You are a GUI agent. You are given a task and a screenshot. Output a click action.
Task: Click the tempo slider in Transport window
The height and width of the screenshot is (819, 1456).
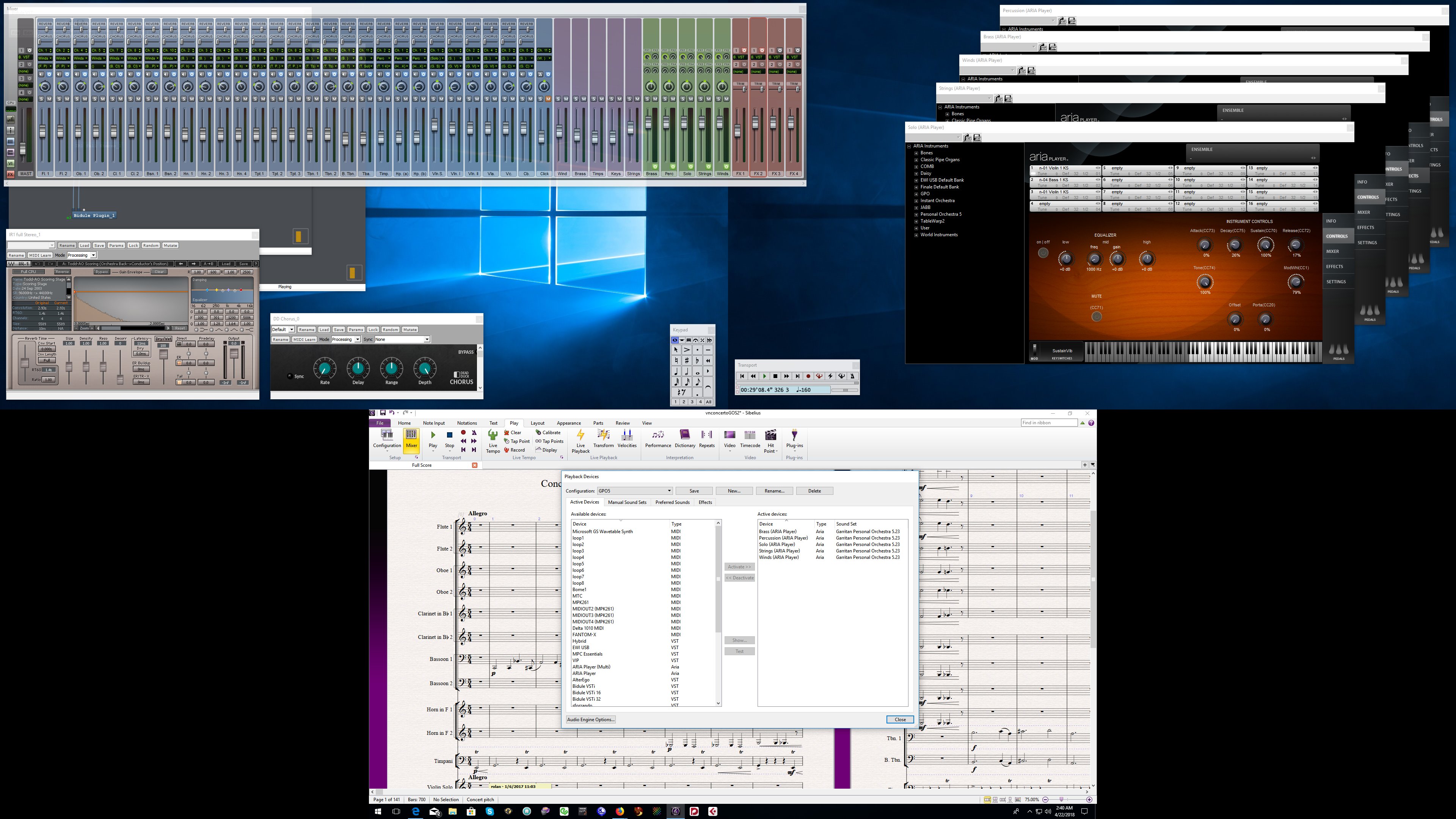[846, 390]
